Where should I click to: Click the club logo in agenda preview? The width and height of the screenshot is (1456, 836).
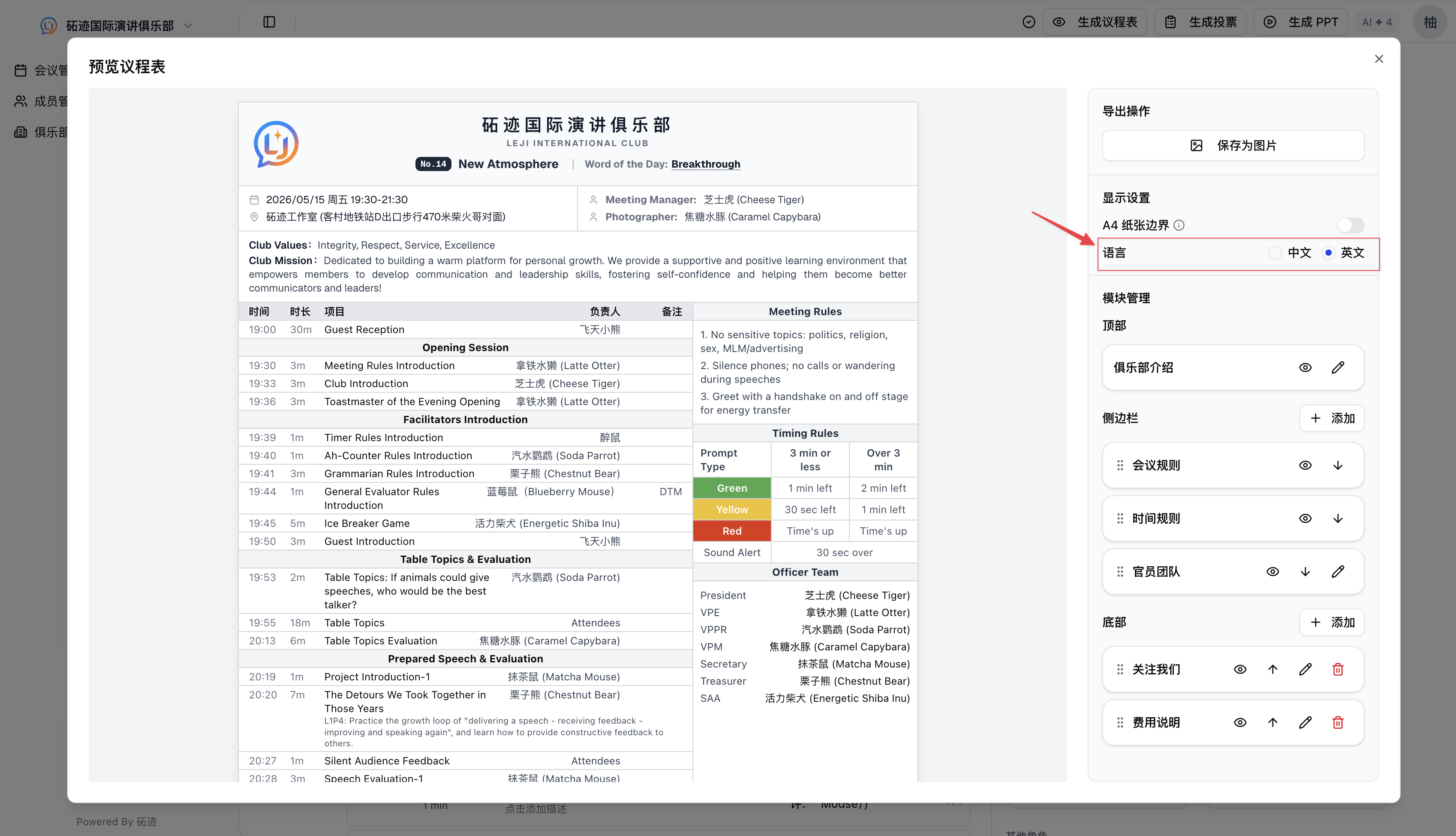[276, 144]
